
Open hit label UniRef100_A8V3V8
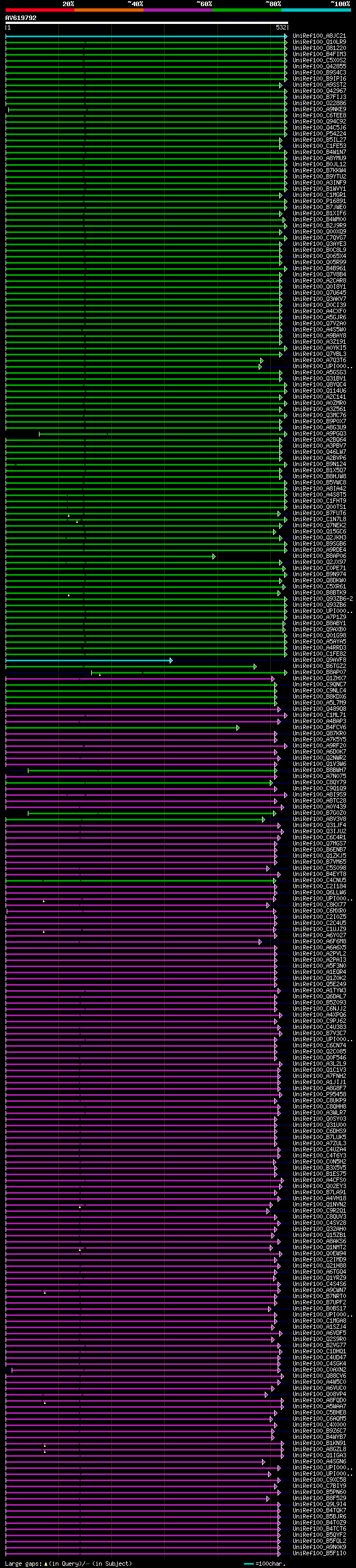click(319, 819)
